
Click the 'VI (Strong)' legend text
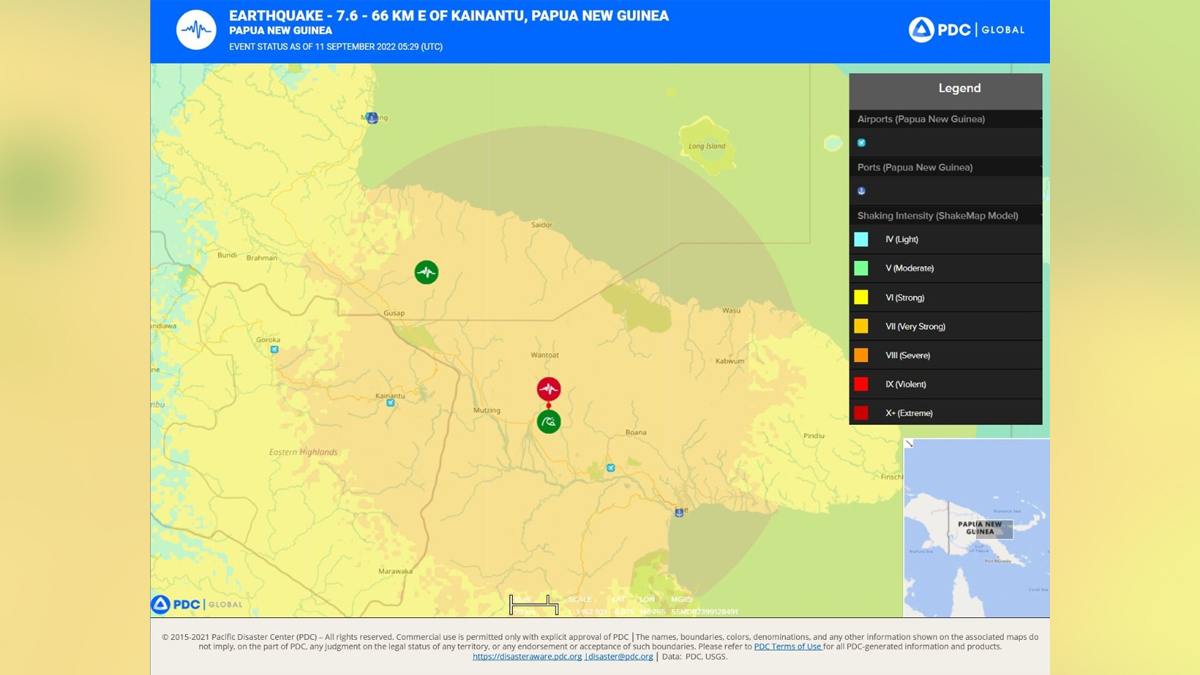[905, 298]
